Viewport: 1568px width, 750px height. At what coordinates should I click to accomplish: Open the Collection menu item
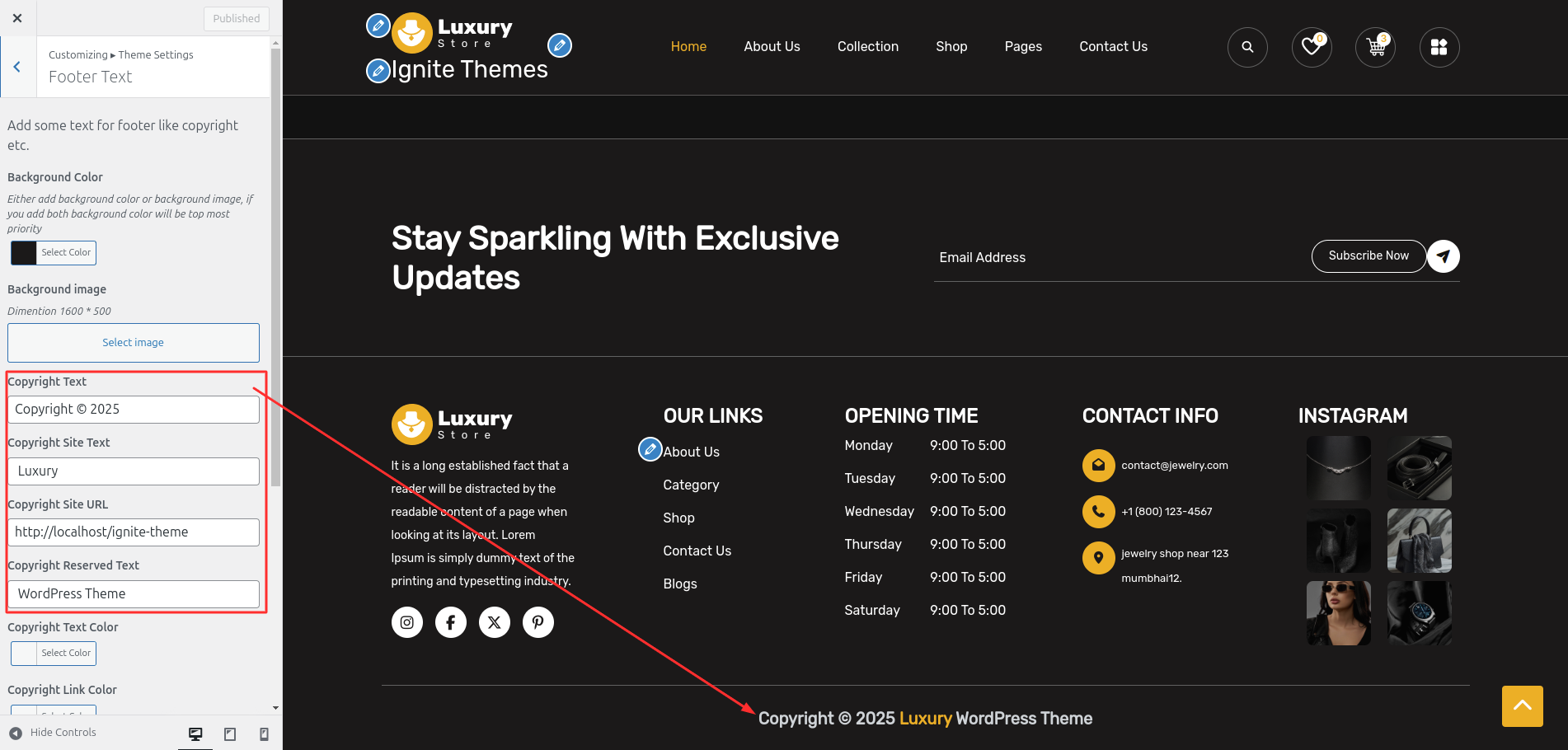coord(867,47)
